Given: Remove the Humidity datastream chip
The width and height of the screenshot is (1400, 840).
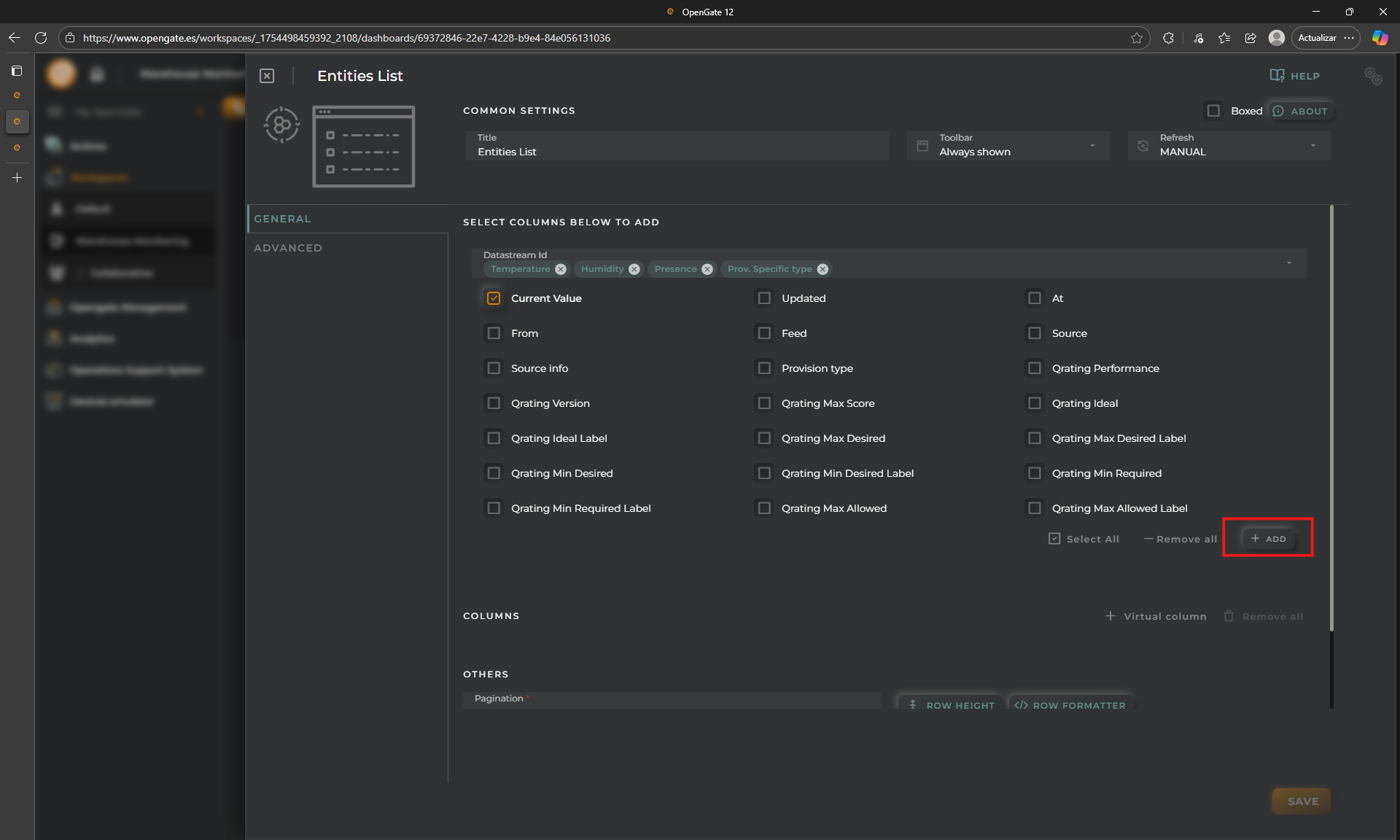Looking at the screenshot, I should [x=634, y=269].
